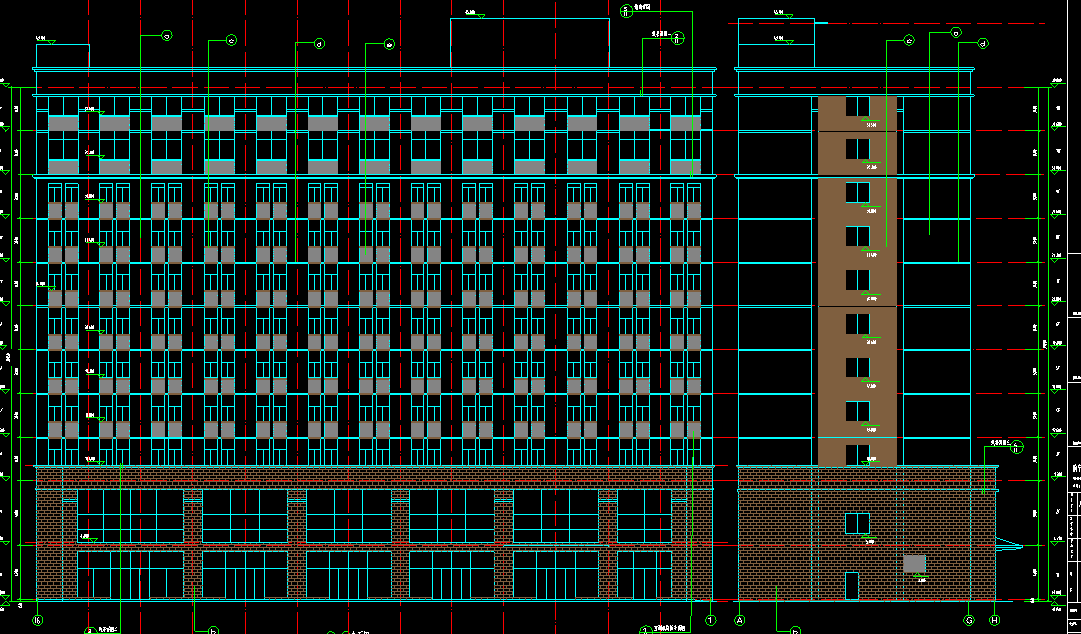The height and width of the screenshot is (634, 1081).
Task: Select axis bubble 16 at the bottom left
Action: 38,620
